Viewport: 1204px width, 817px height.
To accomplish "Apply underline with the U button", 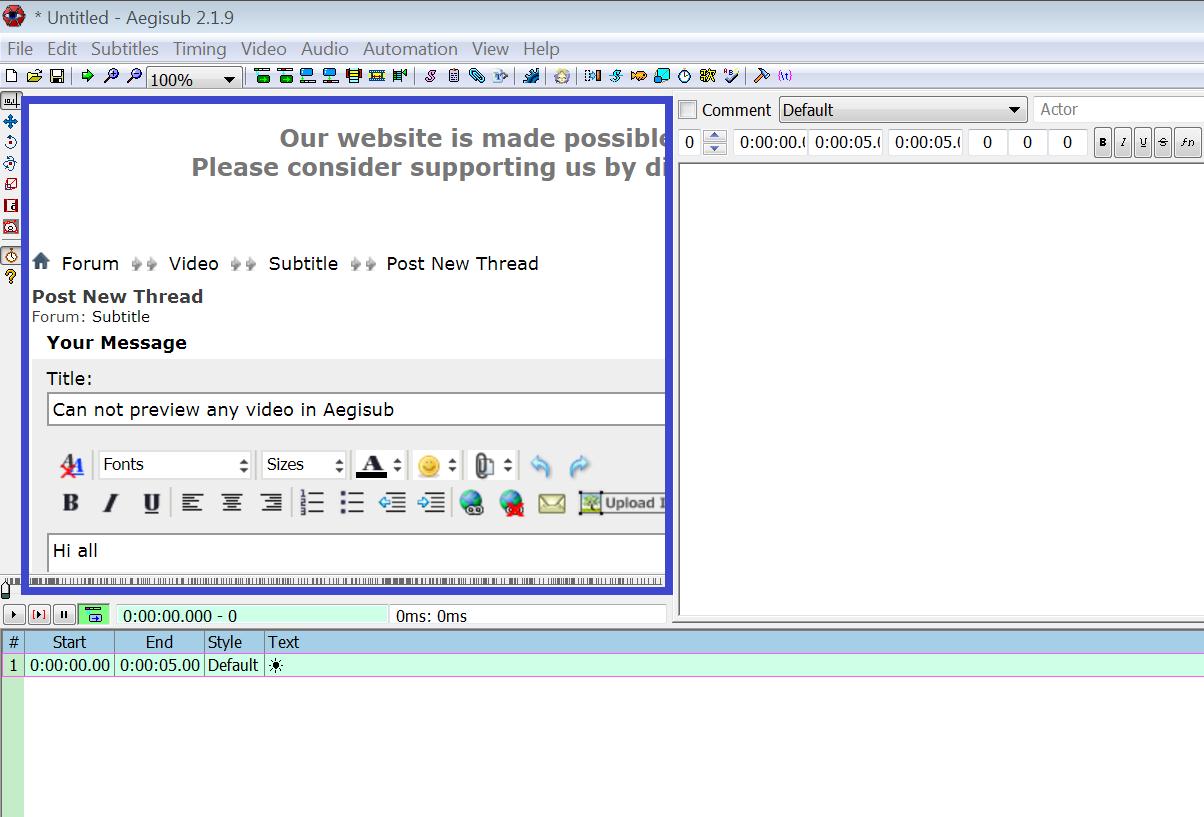I will [x=1143, y=142].
